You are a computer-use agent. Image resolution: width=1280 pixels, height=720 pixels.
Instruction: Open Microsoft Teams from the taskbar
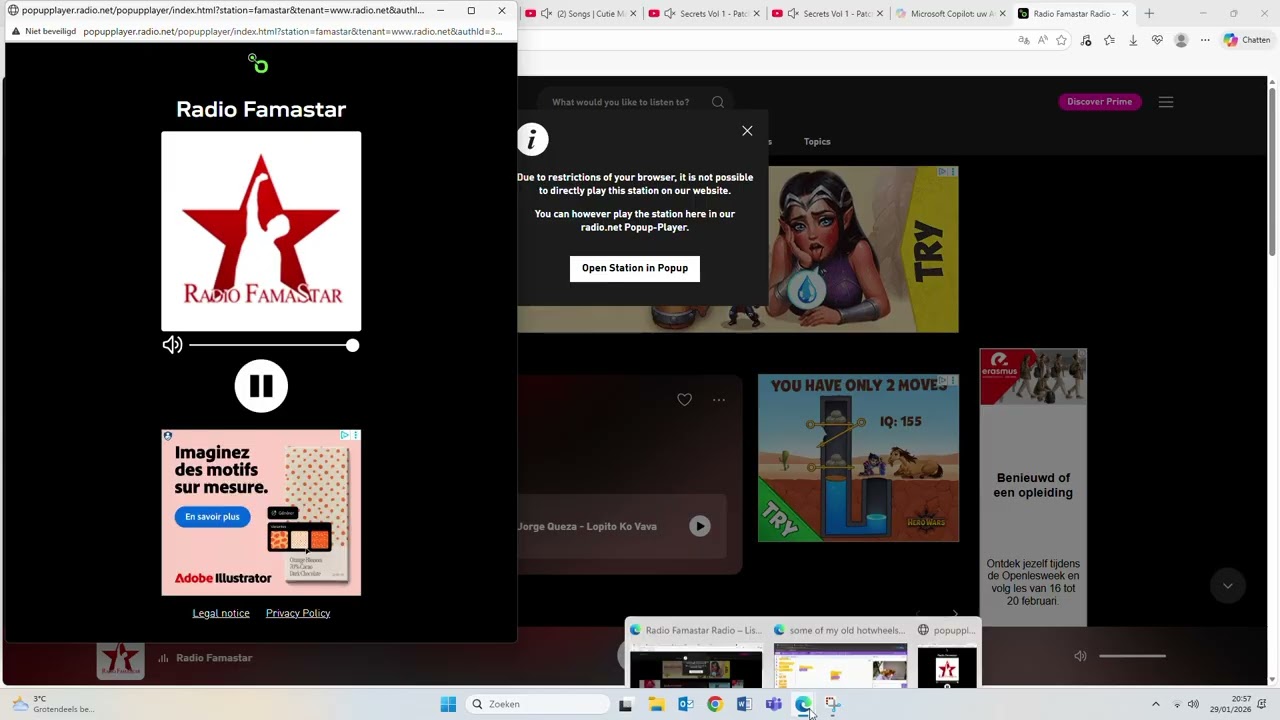[x=774, y=704]
